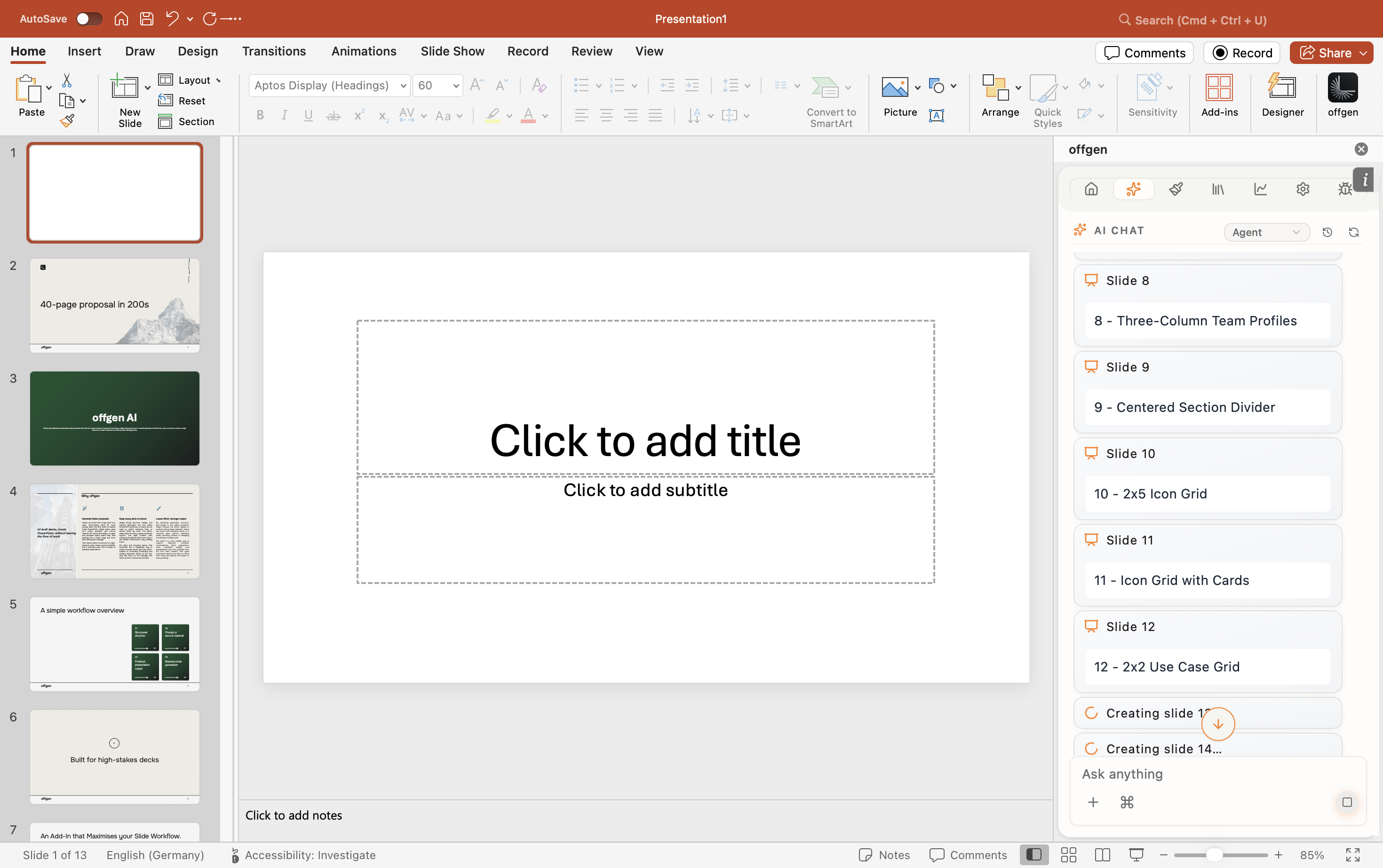1383x868 pixels.
Task: Open the Slide Show tab
Action: click(x=453, y=51)
